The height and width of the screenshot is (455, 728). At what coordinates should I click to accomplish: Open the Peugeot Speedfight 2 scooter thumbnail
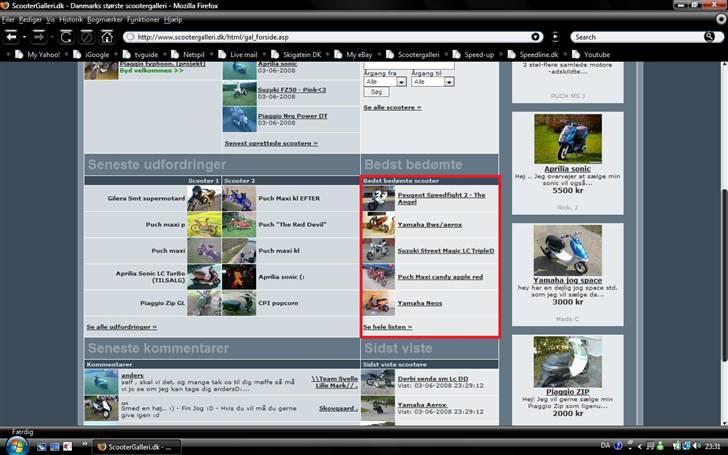[x=378, y=199]
